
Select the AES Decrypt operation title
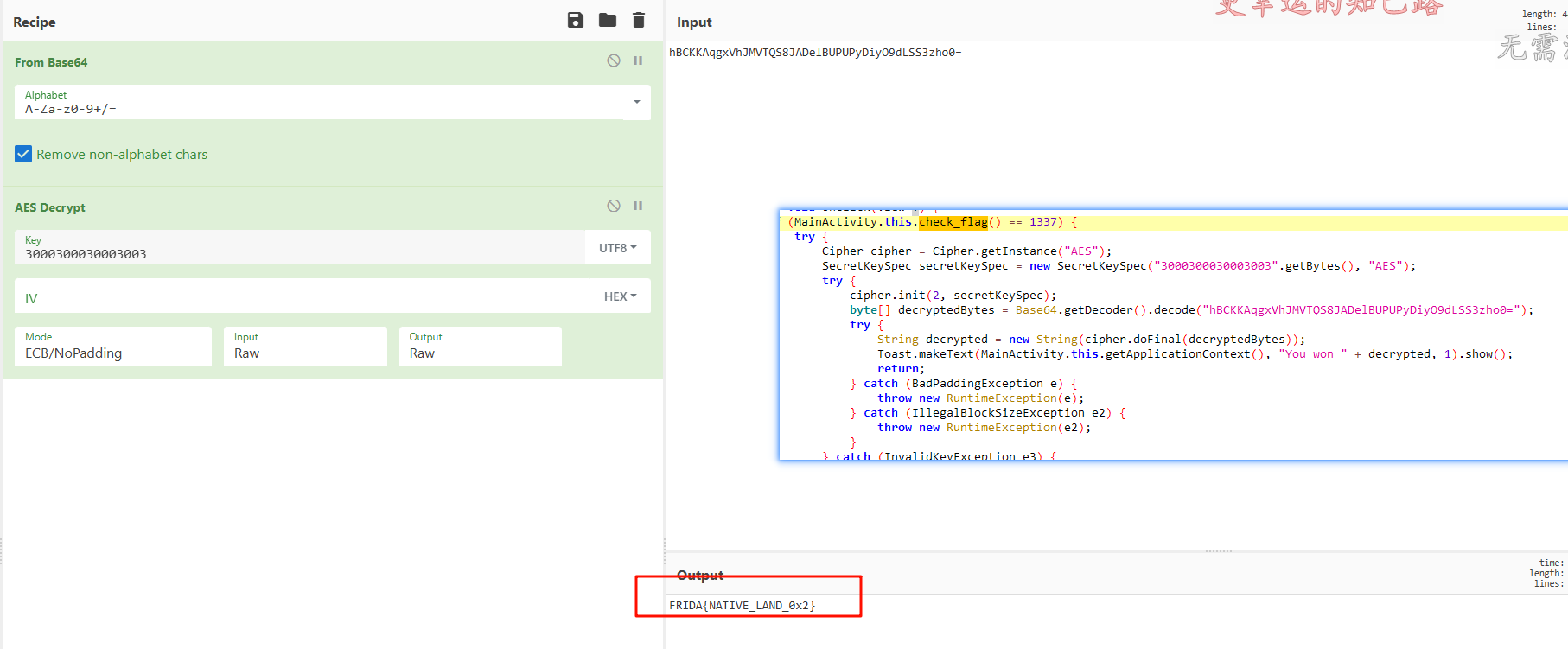50,207
